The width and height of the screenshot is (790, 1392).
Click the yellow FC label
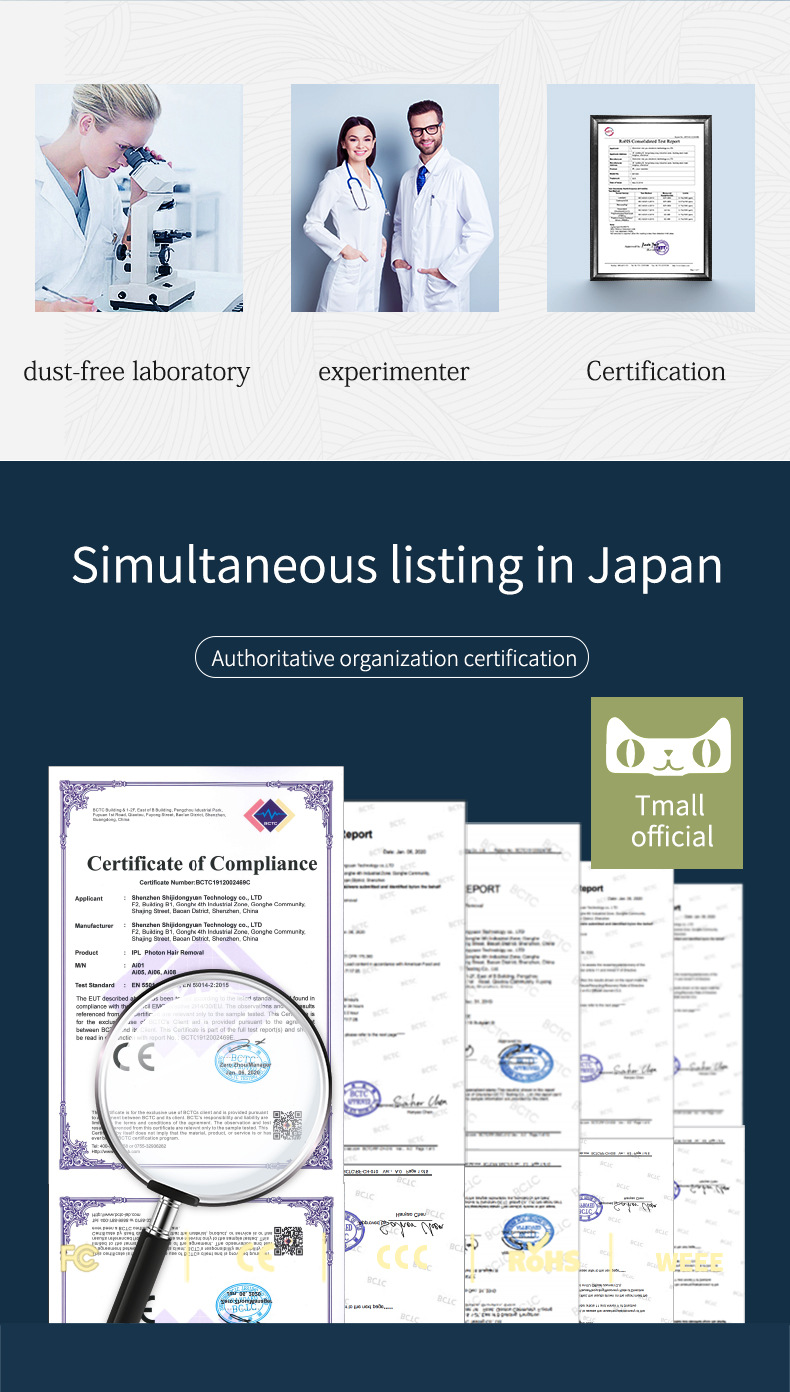coord(77,1258)
